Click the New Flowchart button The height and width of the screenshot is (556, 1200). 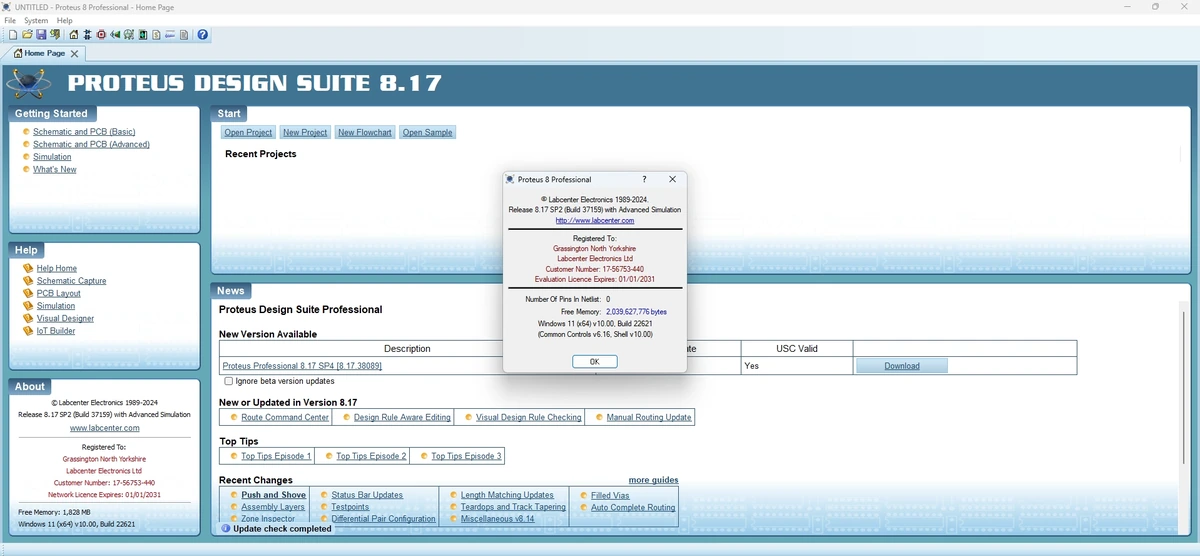point(365,132)
